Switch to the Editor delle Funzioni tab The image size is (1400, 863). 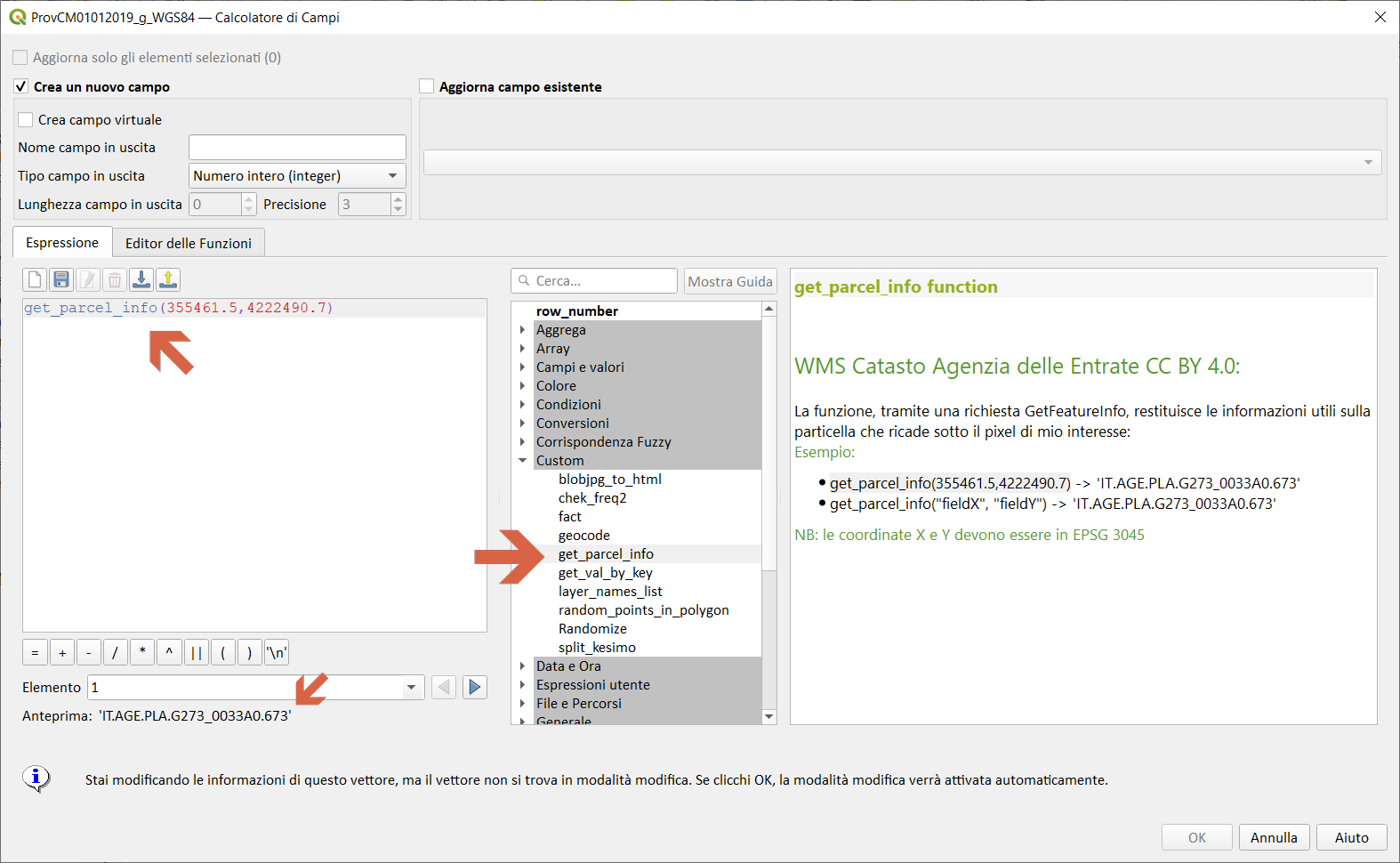pyautogui.click(x=189, y=243)
